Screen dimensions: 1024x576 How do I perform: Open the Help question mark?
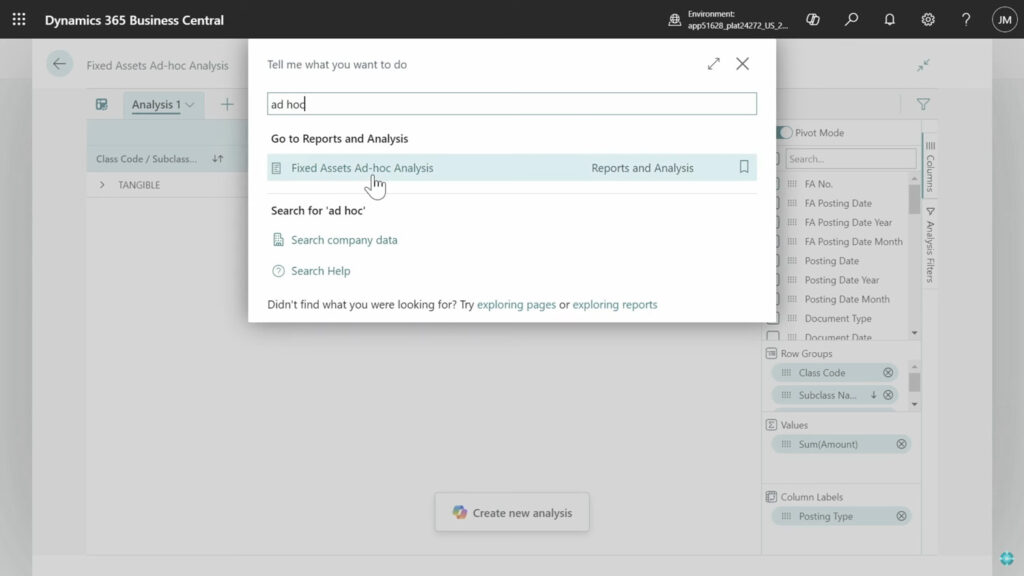(966, 20)
